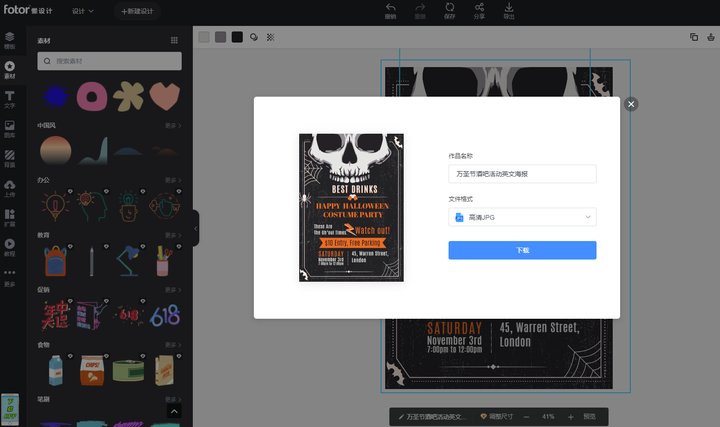Collapse the left materials panel arrow

tap(195, 228)
